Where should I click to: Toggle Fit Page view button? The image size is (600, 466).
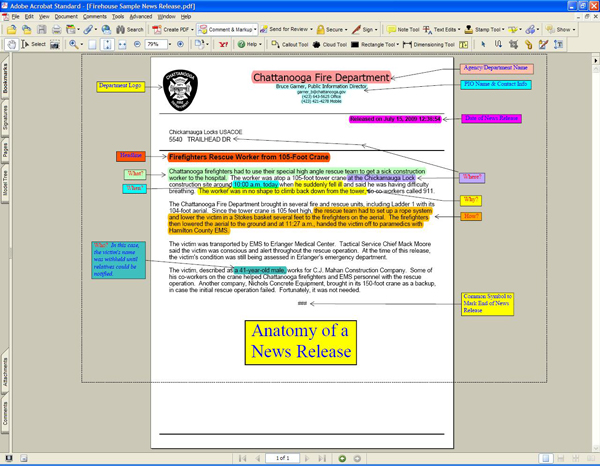click(107, 44)
